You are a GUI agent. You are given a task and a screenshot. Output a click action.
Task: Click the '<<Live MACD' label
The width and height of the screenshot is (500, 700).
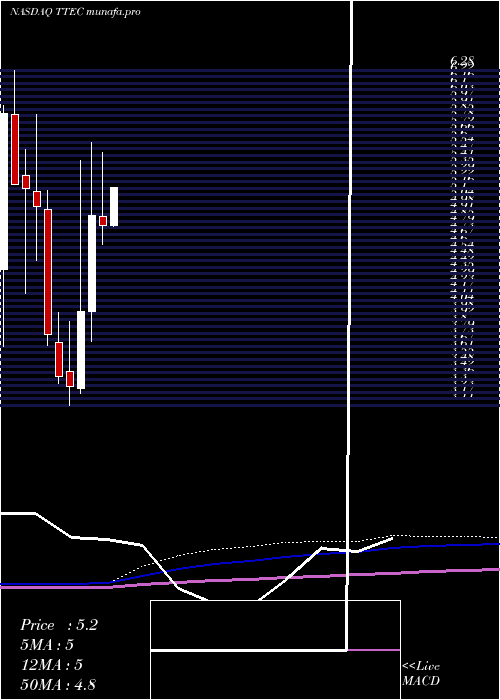[421, 674]
